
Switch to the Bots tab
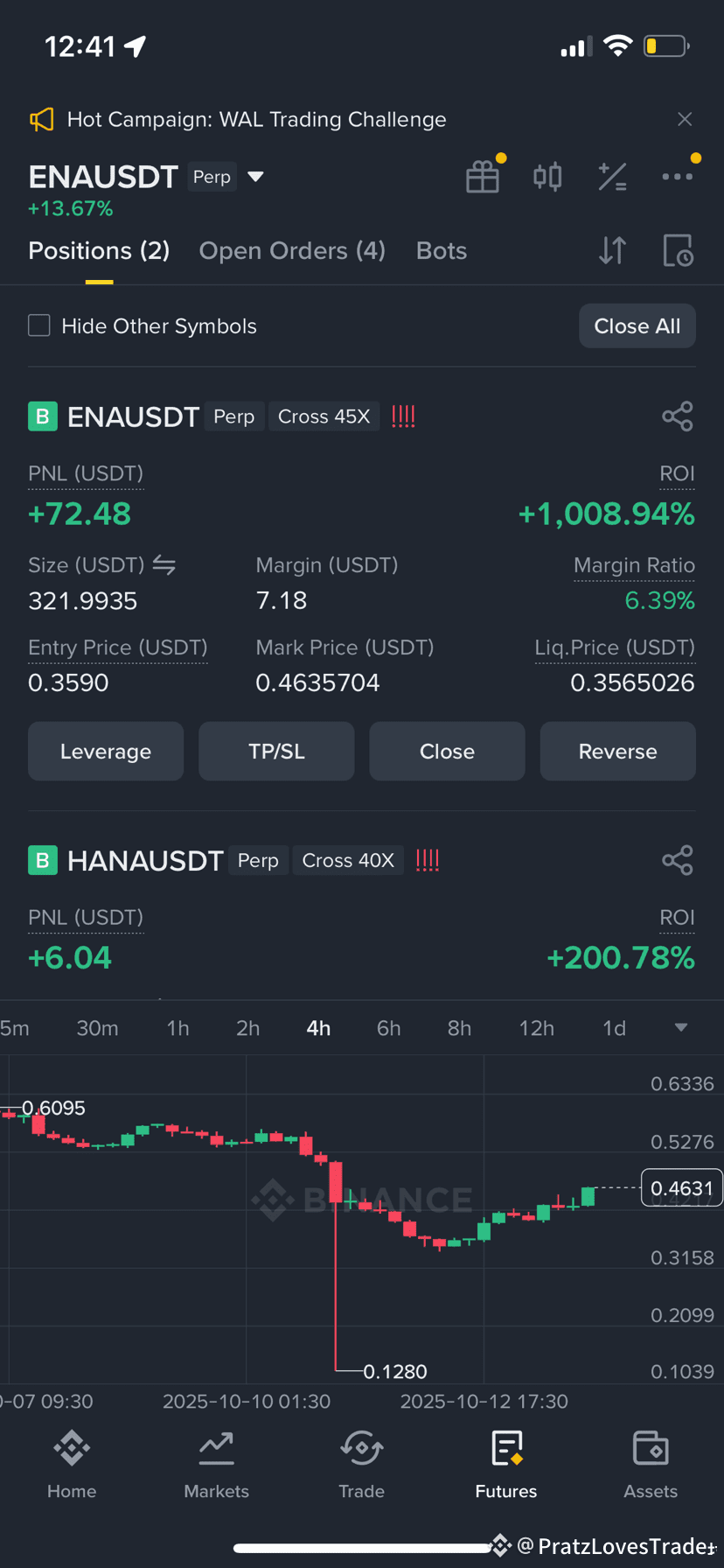[442, 251]
